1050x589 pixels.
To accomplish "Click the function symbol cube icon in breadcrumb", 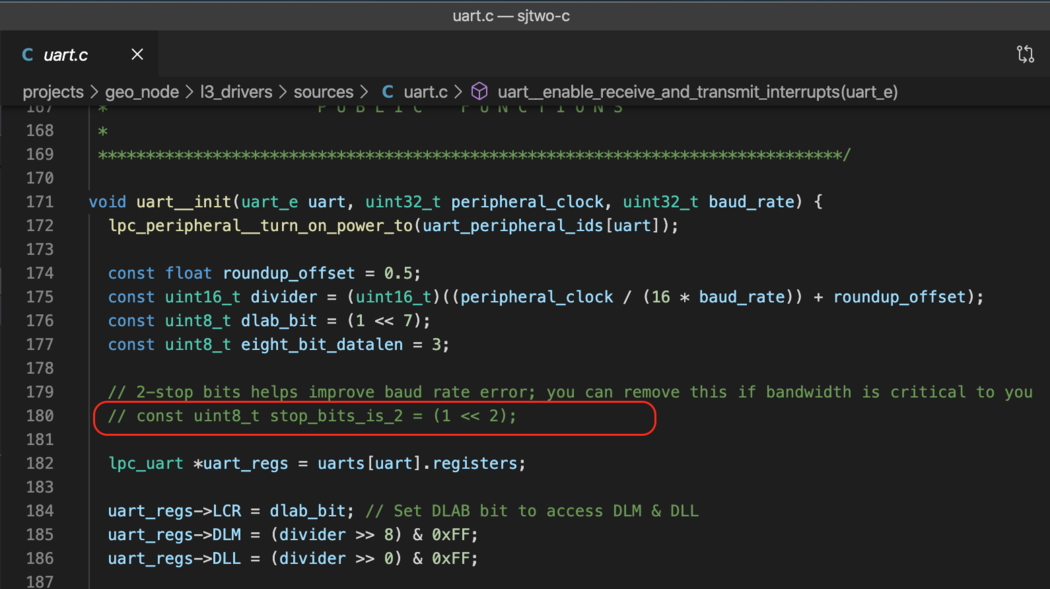I will pyautogui.click(x=479, y=91).
